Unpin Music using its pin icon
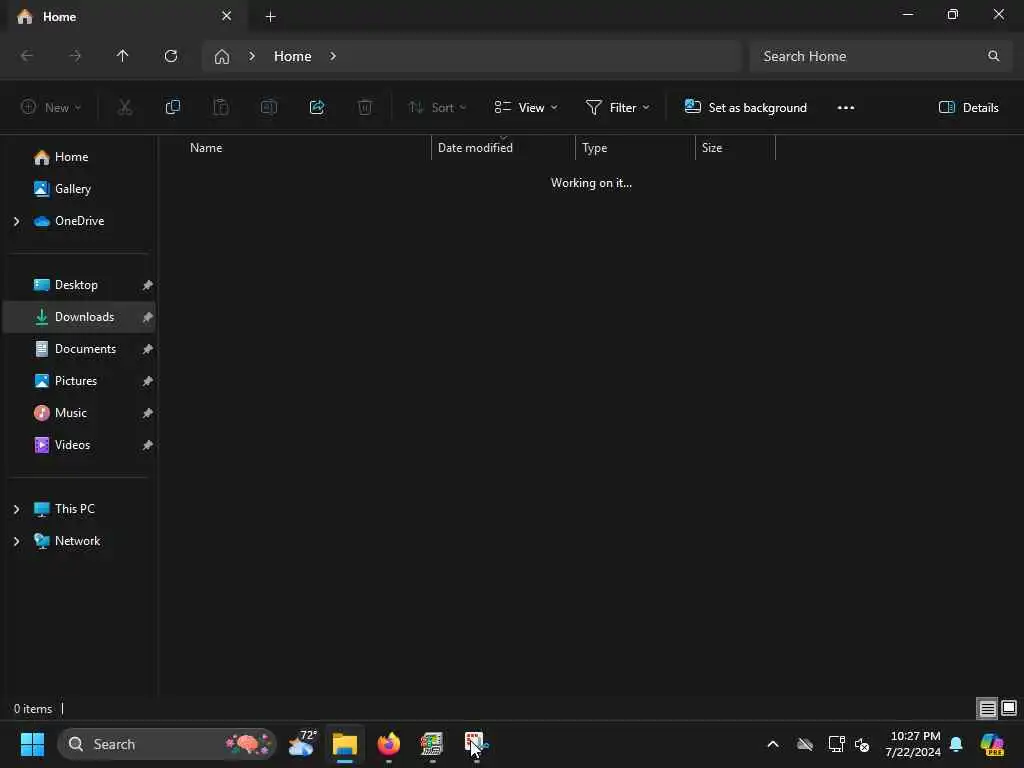 coord(148,413)
